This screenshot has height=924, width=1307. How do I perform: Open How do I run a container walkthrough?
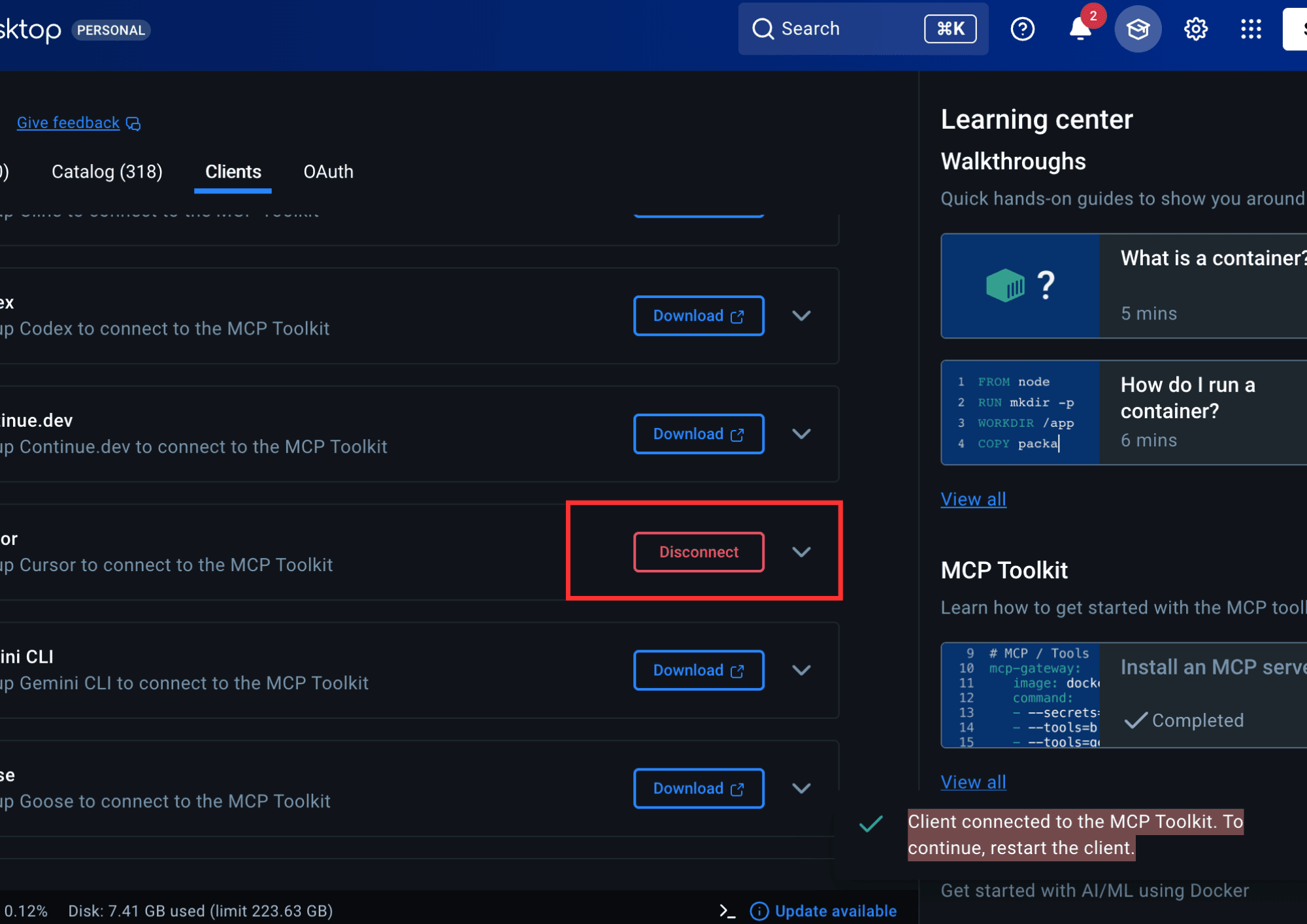point(1124,412)
